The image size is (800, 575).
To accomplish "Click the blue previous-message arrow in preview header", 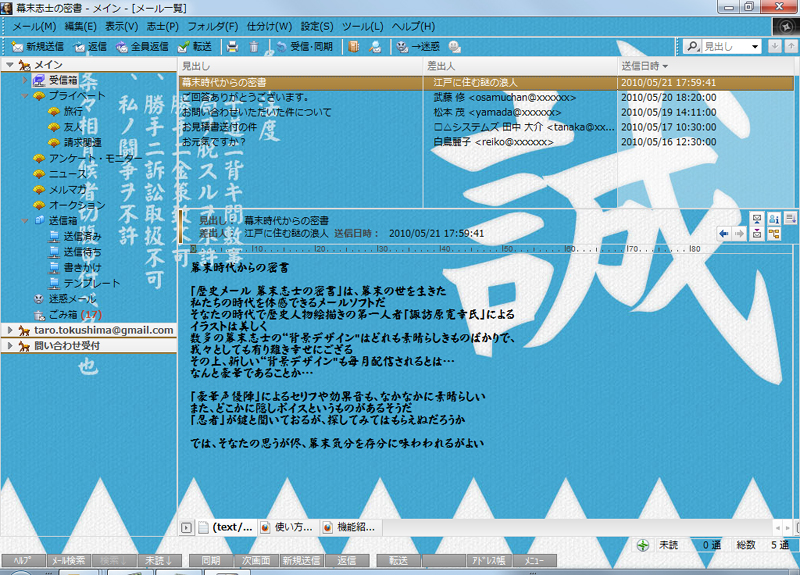I will click(x=723, y=234).
